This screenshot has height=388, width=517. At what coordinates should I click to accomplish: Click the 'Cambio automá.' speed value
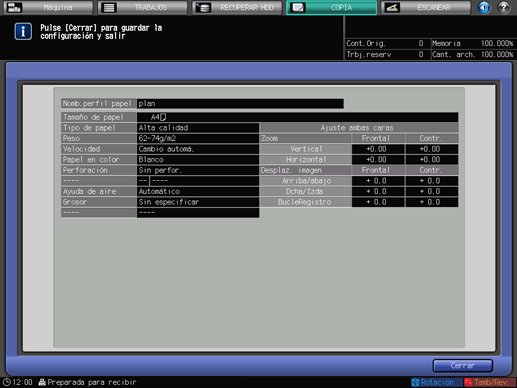click(x=198, y=149)
